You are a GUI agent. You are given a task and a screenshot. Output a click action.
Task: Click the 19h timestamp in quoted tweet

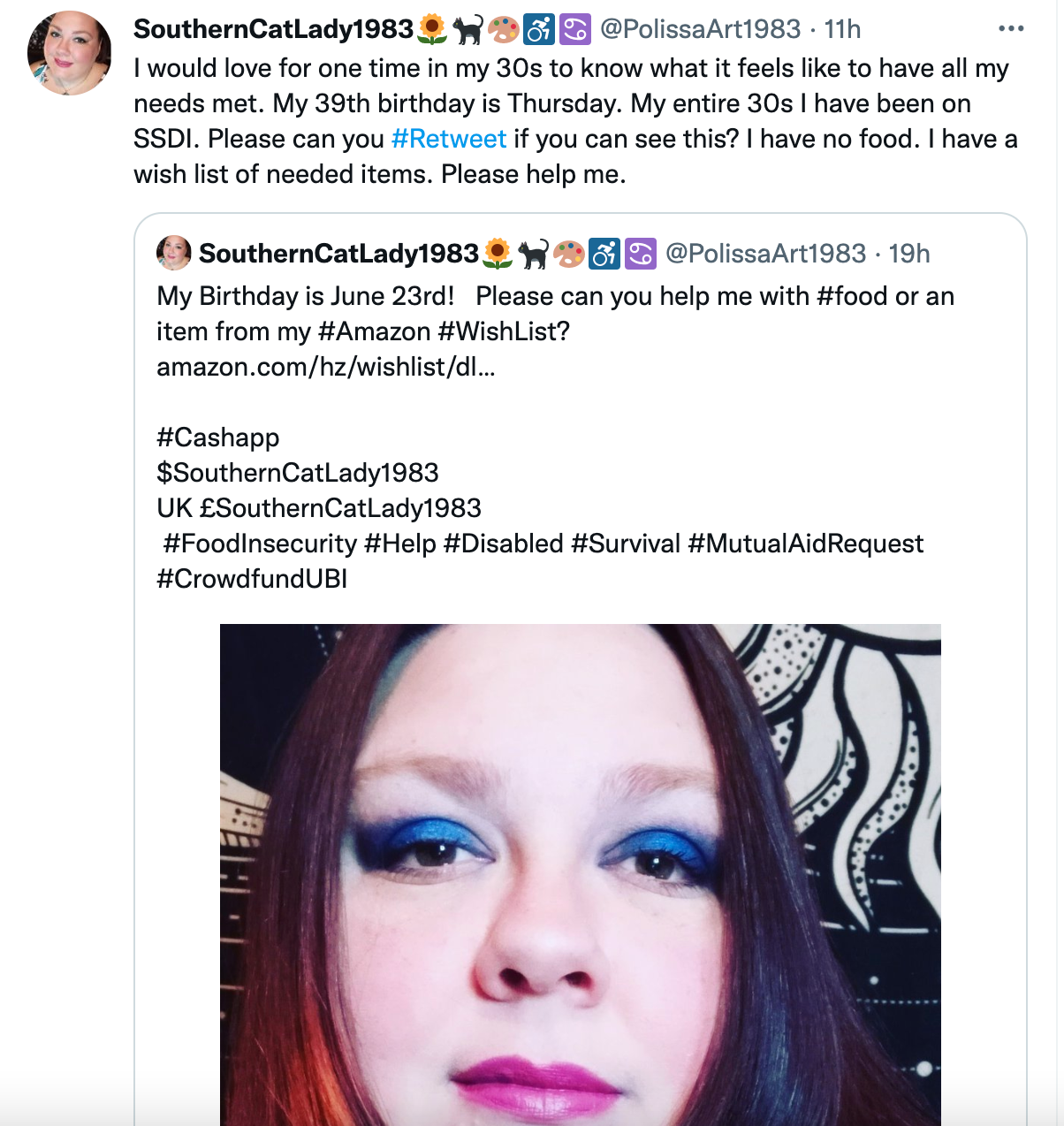(908, 254)
